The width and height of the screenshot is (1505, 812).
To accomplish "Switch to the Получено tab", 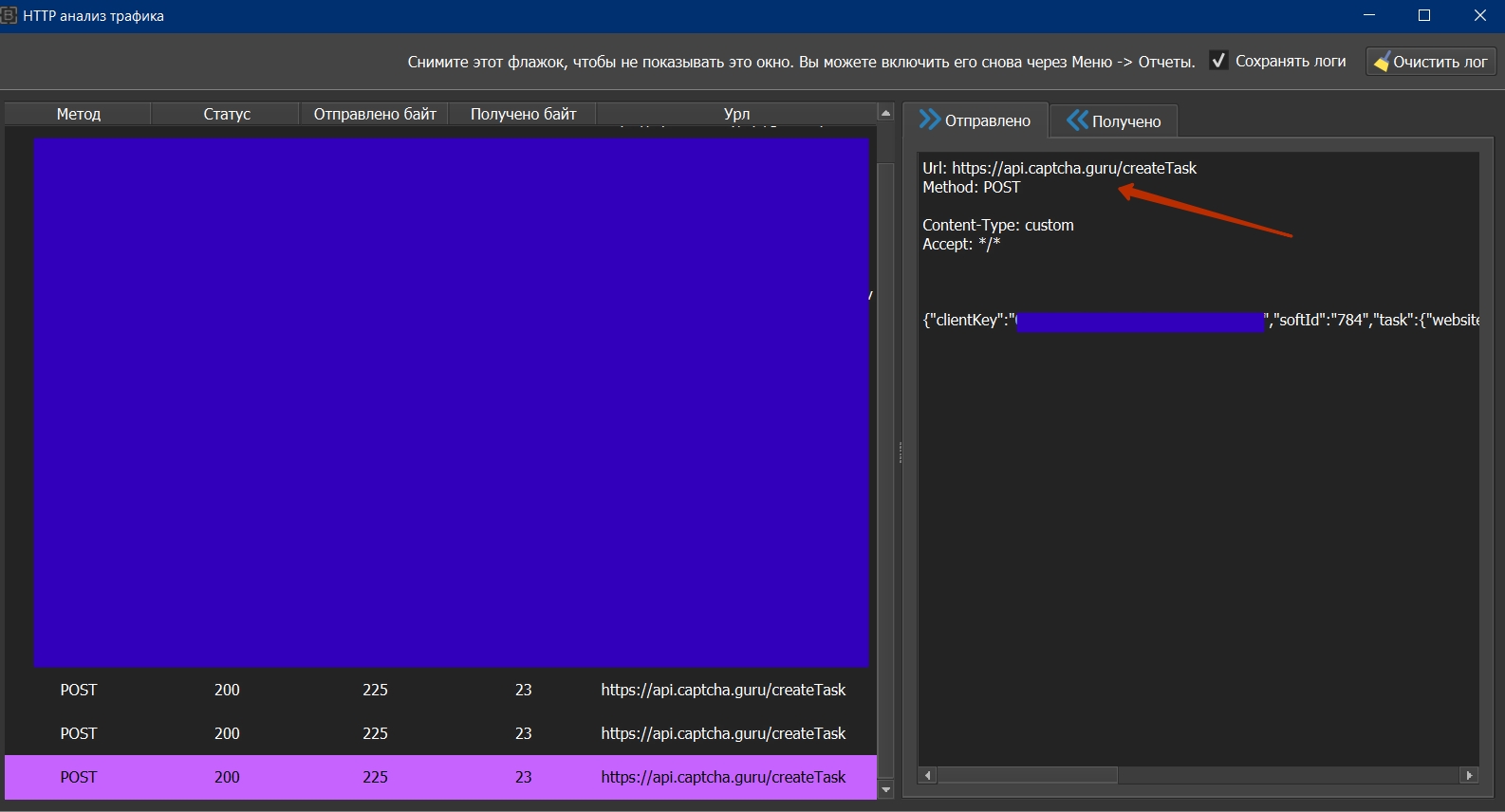I will [1114, 121].
